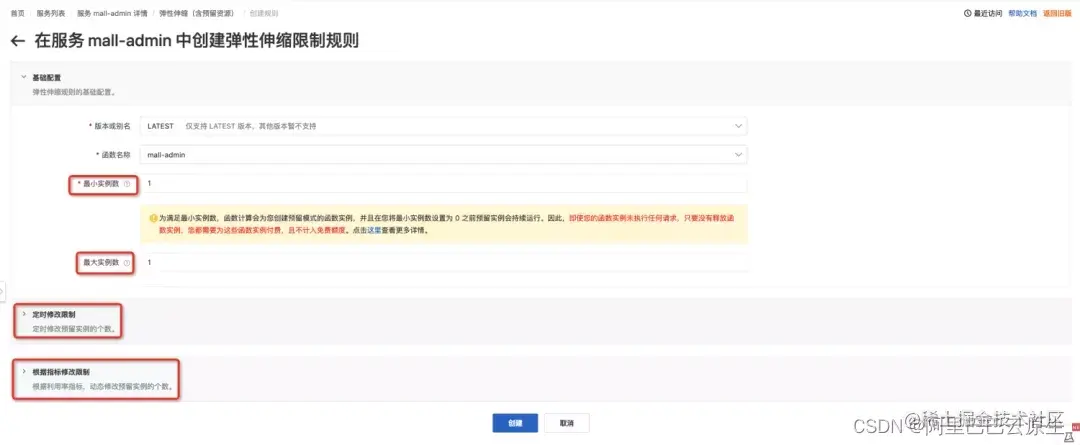Click 这里 link in the warning notice
This screenshot has height=445, width=1080.
373,231
